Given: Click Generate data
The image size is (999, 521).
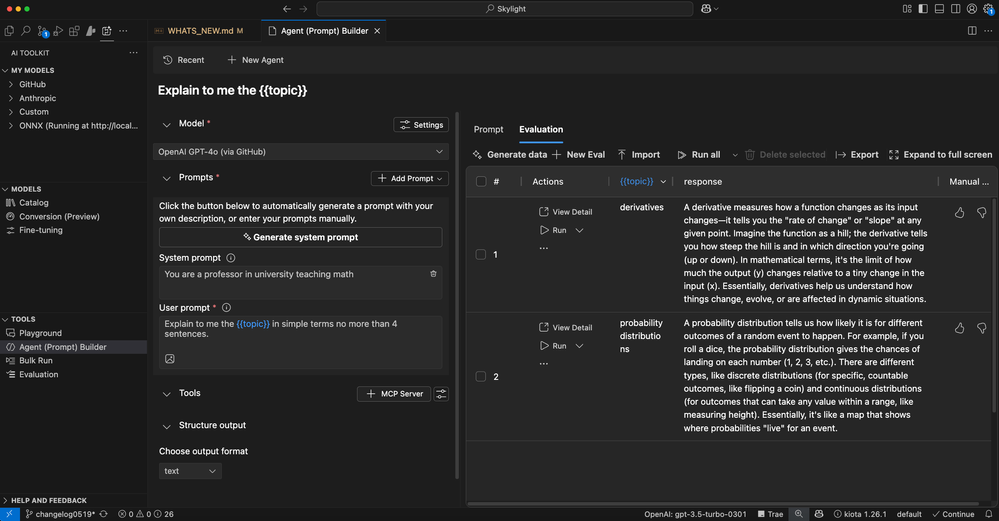Looking at the screenshot, I should click(x=510, y=155).
